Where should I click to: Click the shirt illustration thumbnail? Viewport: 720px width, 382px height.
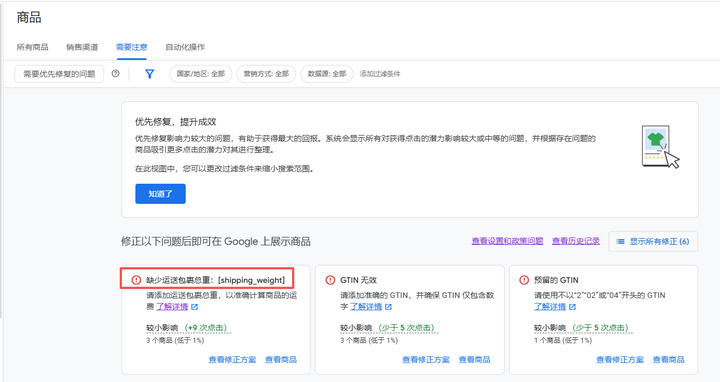click(660, 147)
